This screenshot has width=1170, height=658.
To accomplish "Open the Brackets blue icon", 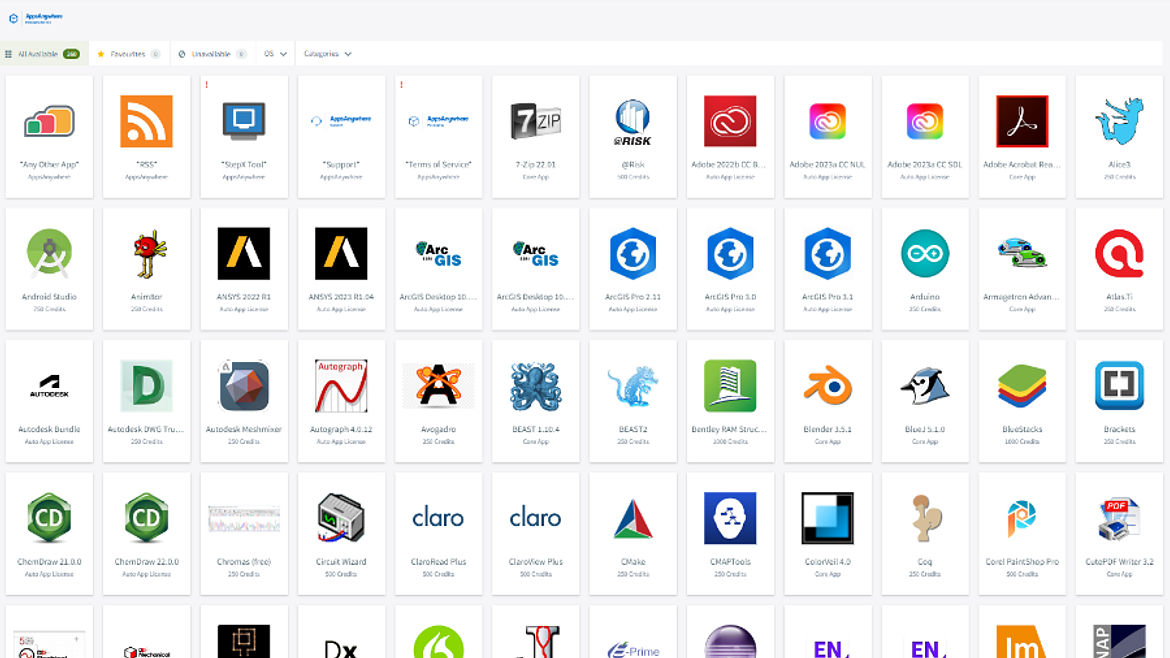I will coord(1119,386).
